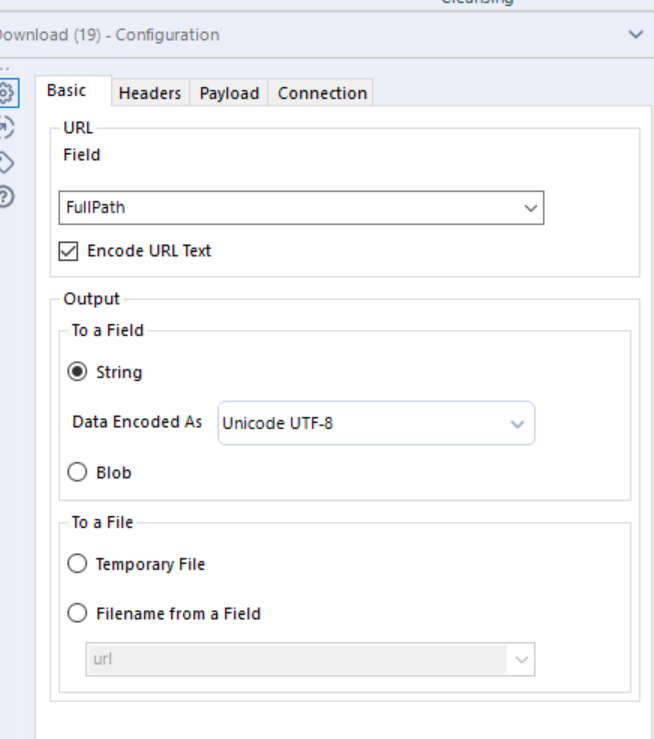
Task: Select the Blob output radio button
Action: [76, 473]
